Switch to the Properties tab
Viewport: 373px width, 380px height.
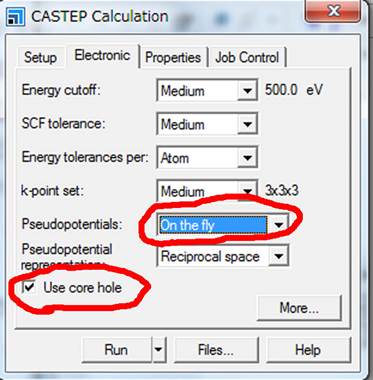coord(173,57)
